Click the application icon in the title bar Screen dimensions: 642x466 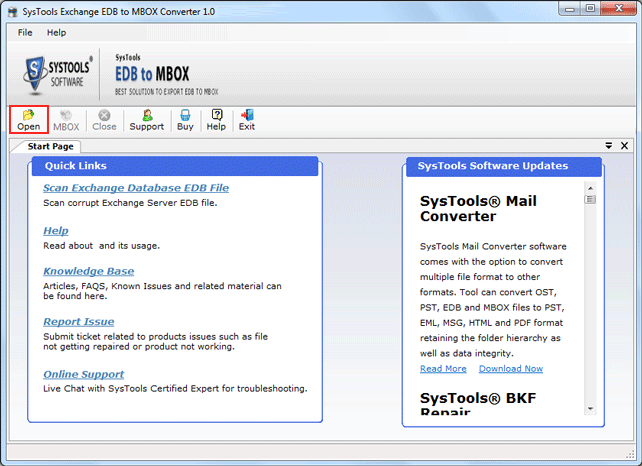pos(13,11)
